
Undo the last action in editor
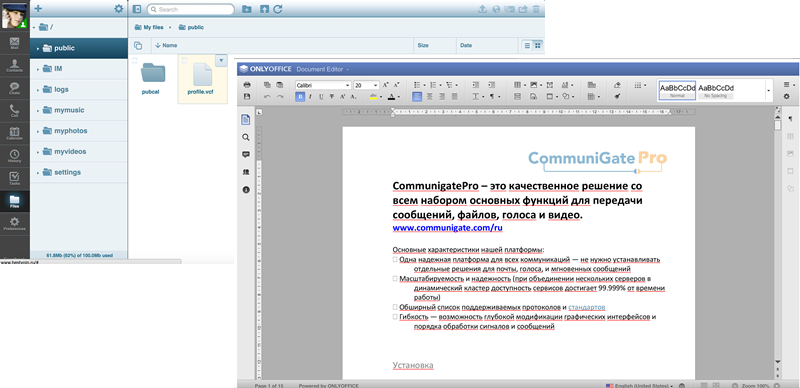pos(267,96)
